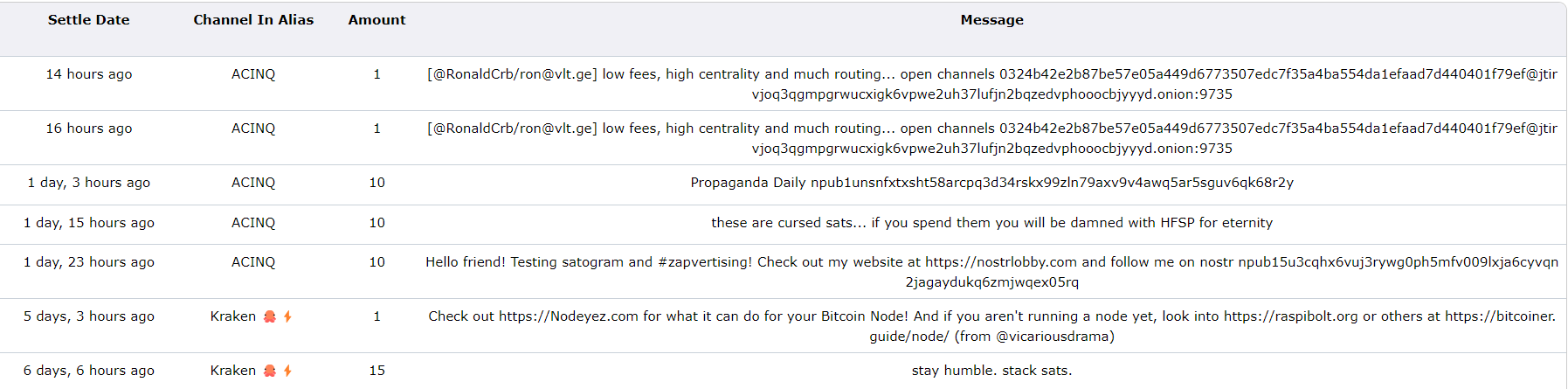Click octopus icon in 5 days ago row
This screenshot has width=1568, height=389.
pos(270,316)
